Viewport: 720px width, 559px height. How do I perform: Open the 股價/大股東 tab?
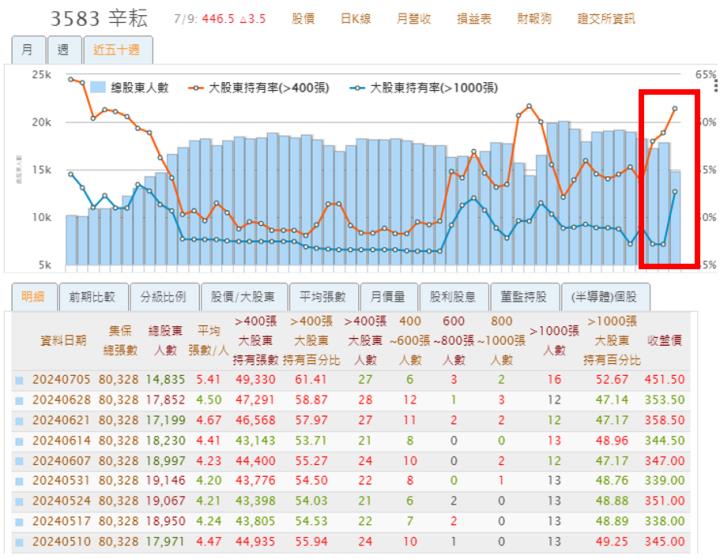coord(243,297)
